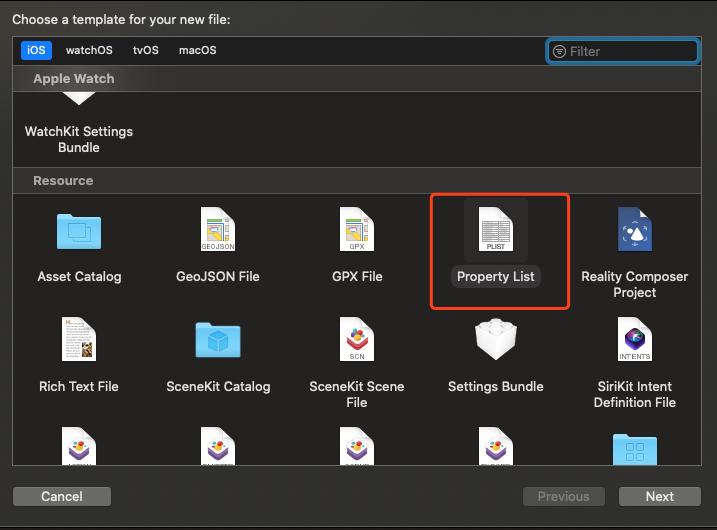Image resolution: width=717 pixels, height=530 pixels.
Task: Choose the GeoJSON File template
Action: coord(218,247)
